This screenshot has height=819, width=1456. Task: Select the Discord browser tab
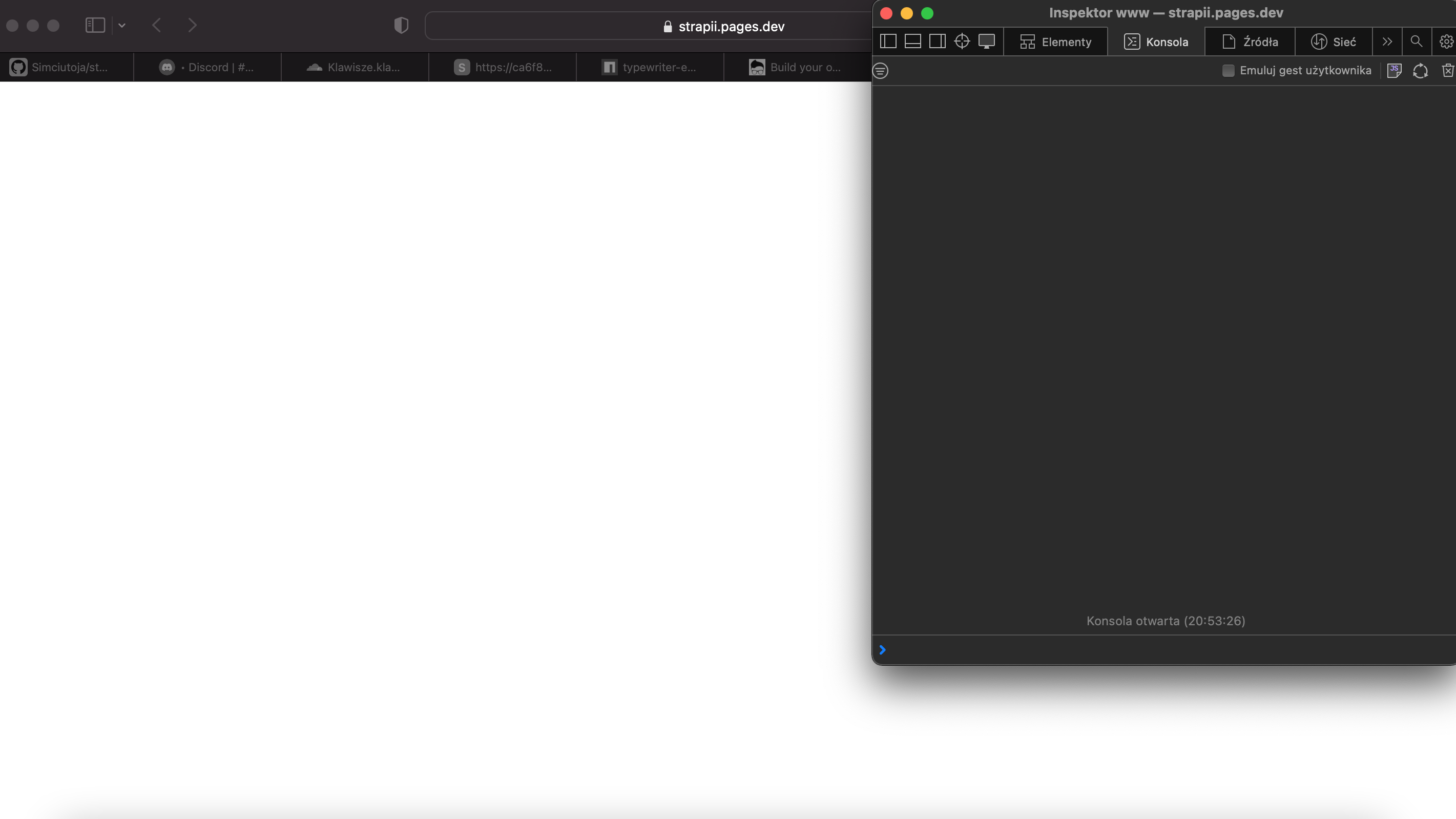pyautogui.click(x=207, y=67)
